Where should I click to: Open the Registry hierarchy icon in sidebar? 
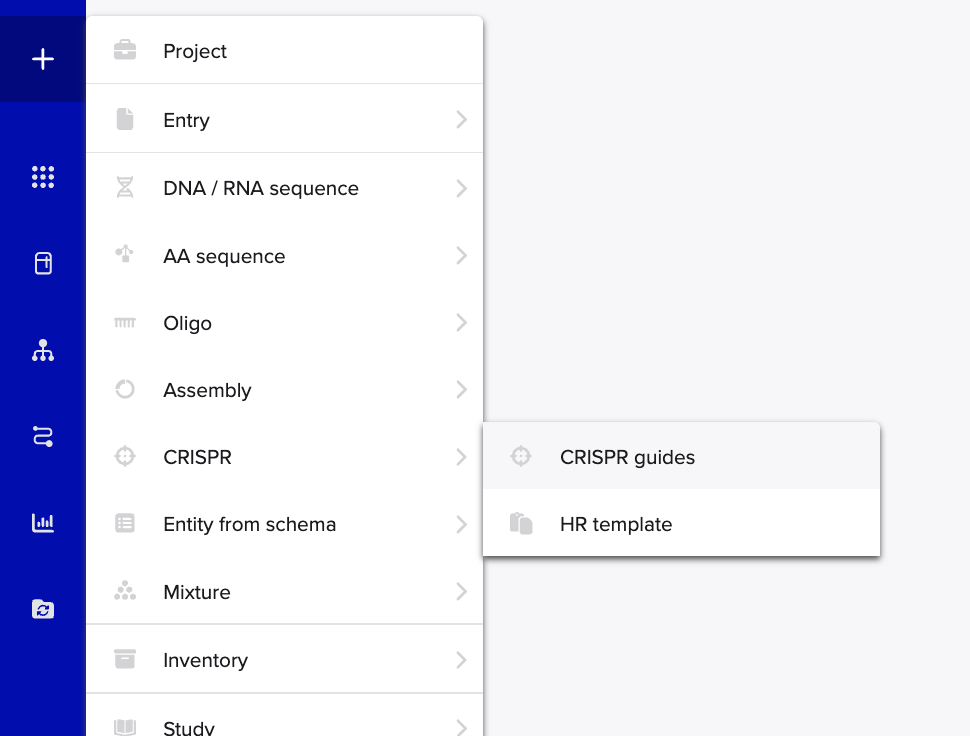(43, 350)
